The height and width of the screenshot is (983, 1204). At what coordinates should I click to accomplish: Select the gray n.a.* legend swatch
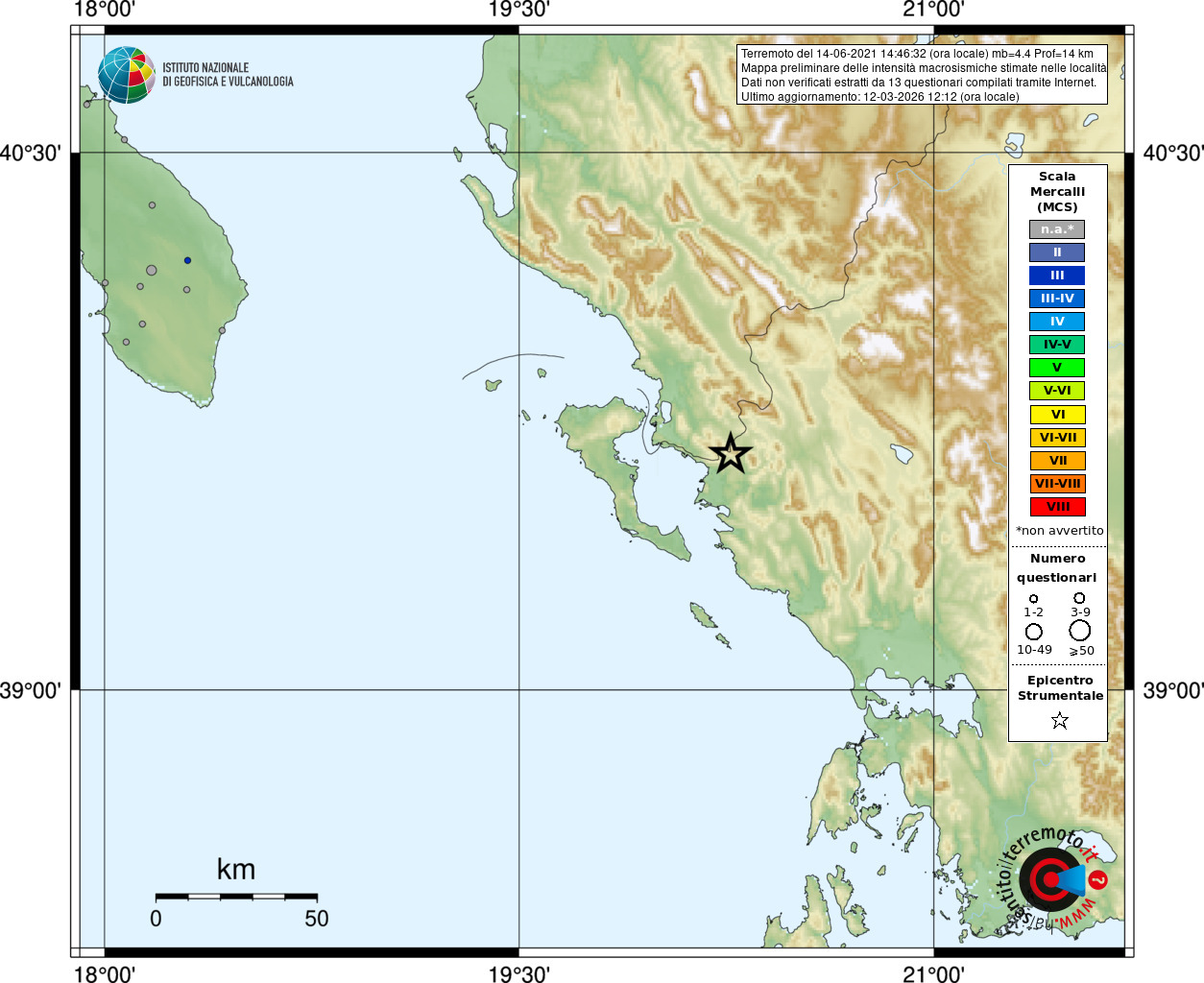(1057, 229)
